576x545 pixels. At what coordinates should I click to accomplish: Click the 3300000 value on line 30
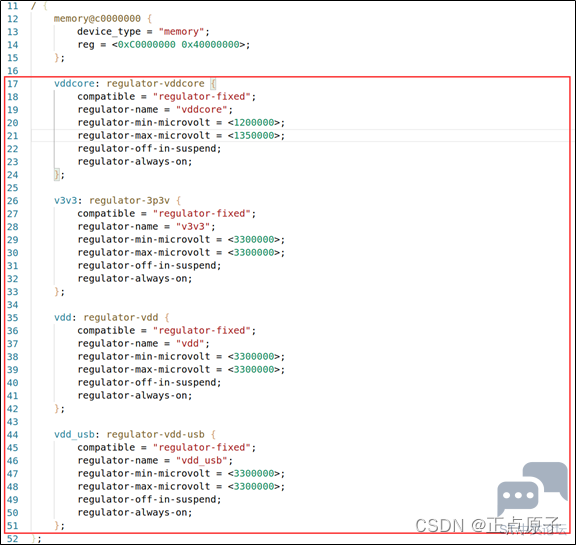(x=254, y=253)
